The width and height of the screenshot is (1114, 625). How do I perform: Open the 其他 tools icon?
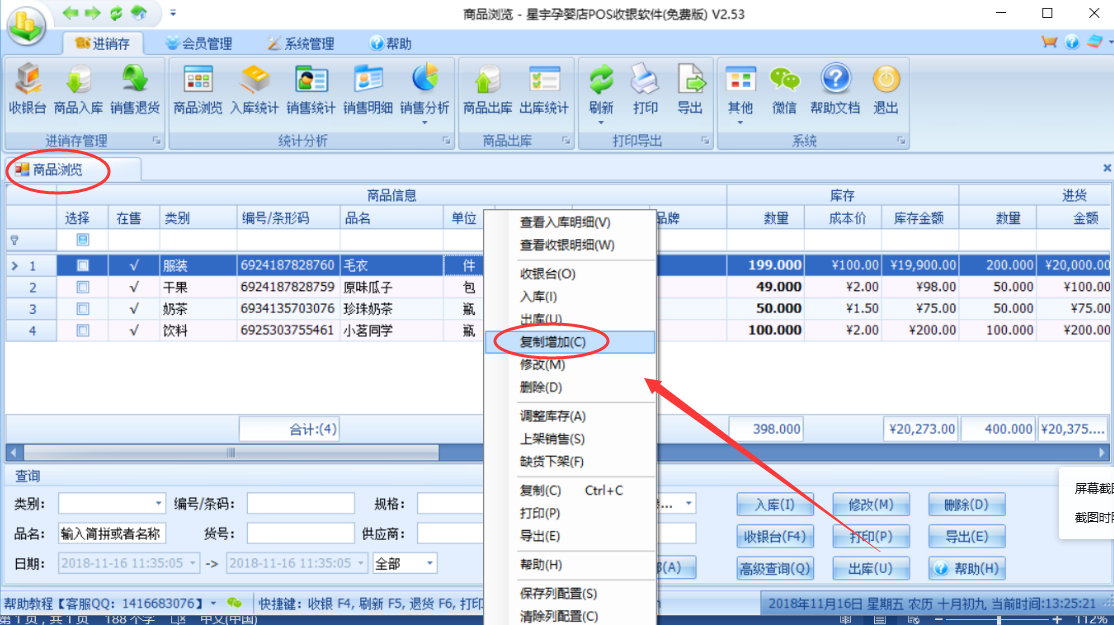(x=740, y=80)
